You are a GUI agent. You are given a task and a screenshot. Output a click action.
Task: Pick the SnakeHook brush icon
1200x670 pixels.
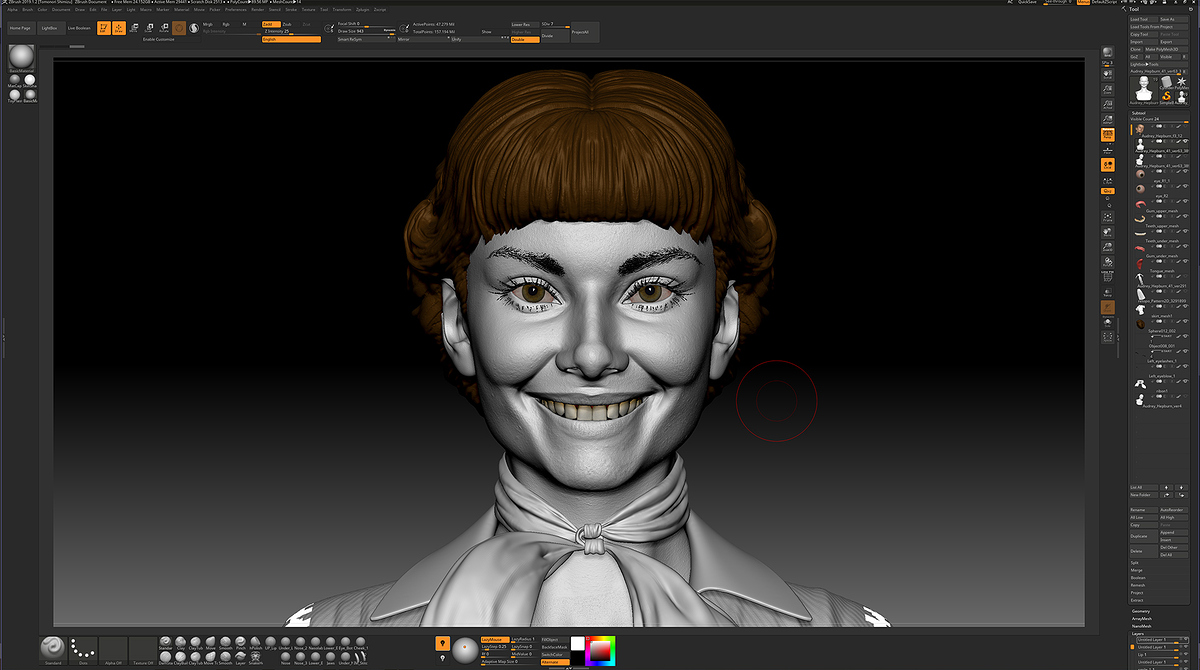[255, 657]
